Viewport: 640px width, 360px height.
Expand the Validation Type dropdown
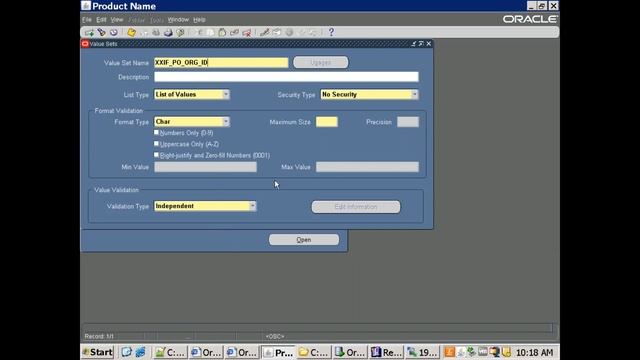[253, 206]
